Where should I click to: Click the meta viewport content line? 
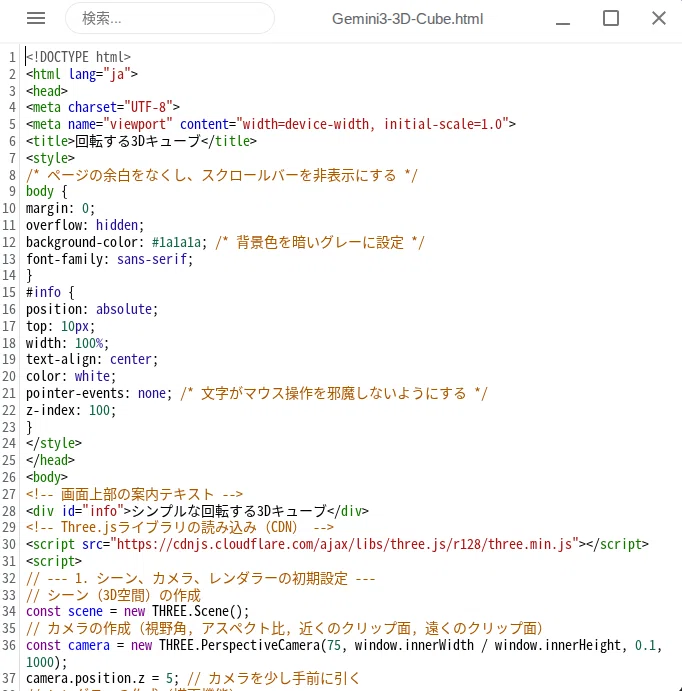tap(271, 124)
